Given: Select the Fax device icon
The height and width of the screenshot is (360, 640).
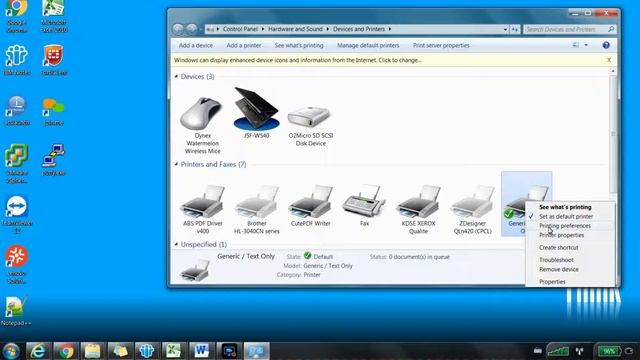Looking at the screenshot, I should 364,206.
